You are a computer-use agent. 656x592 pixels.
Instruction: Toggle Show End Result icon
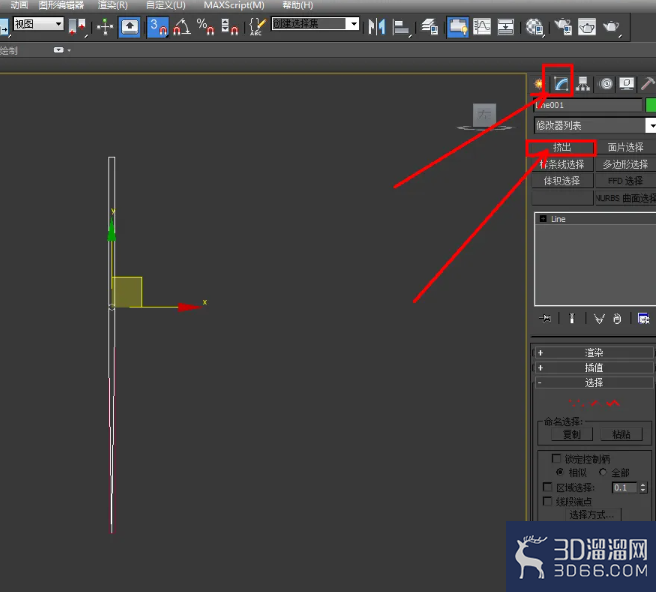point(571,319)
